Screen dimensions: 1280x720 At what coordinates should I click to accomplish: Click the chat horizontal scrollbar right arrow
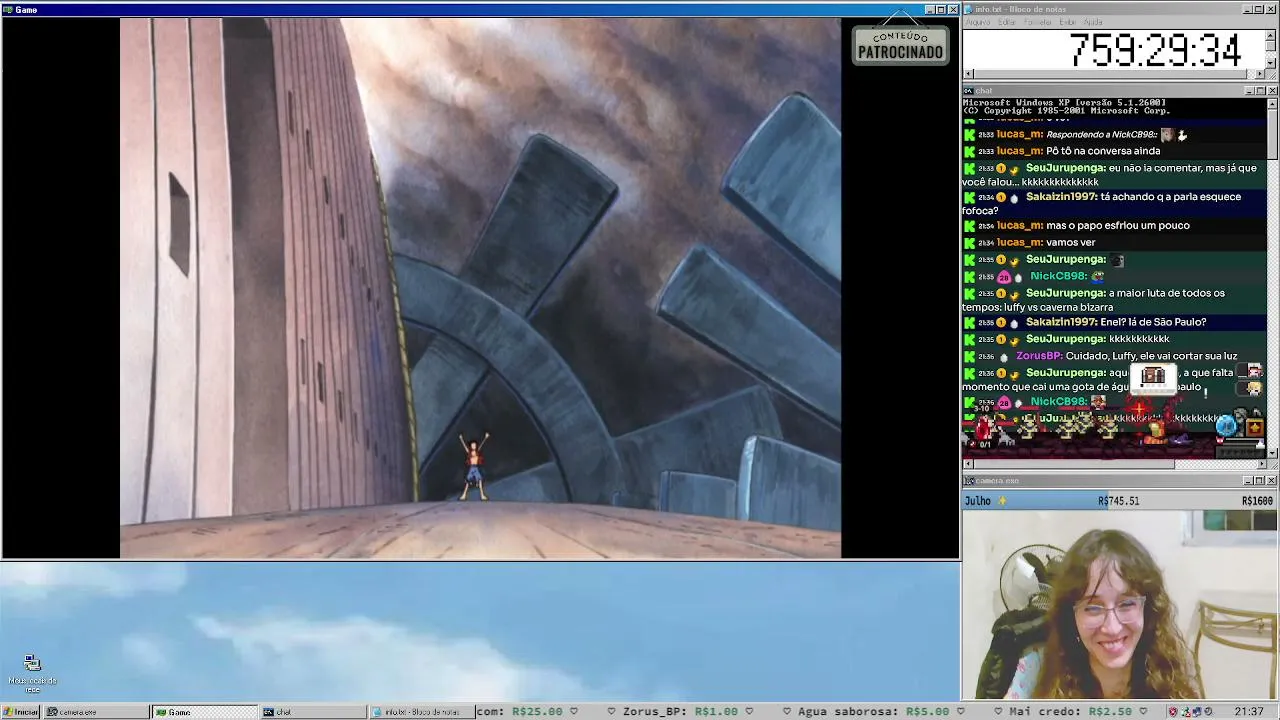1262,463
